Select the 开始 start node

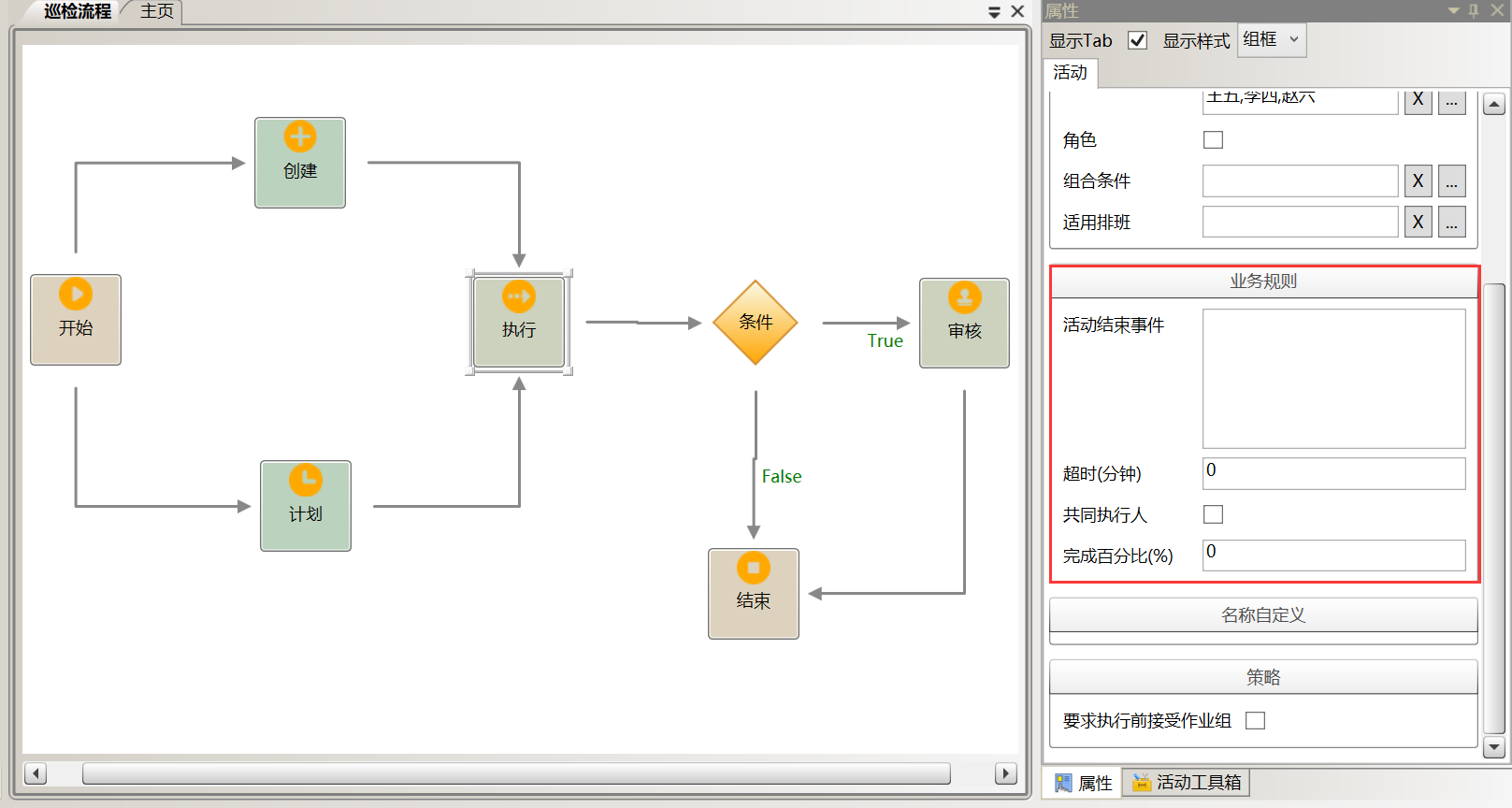click(x=76, y=319)
